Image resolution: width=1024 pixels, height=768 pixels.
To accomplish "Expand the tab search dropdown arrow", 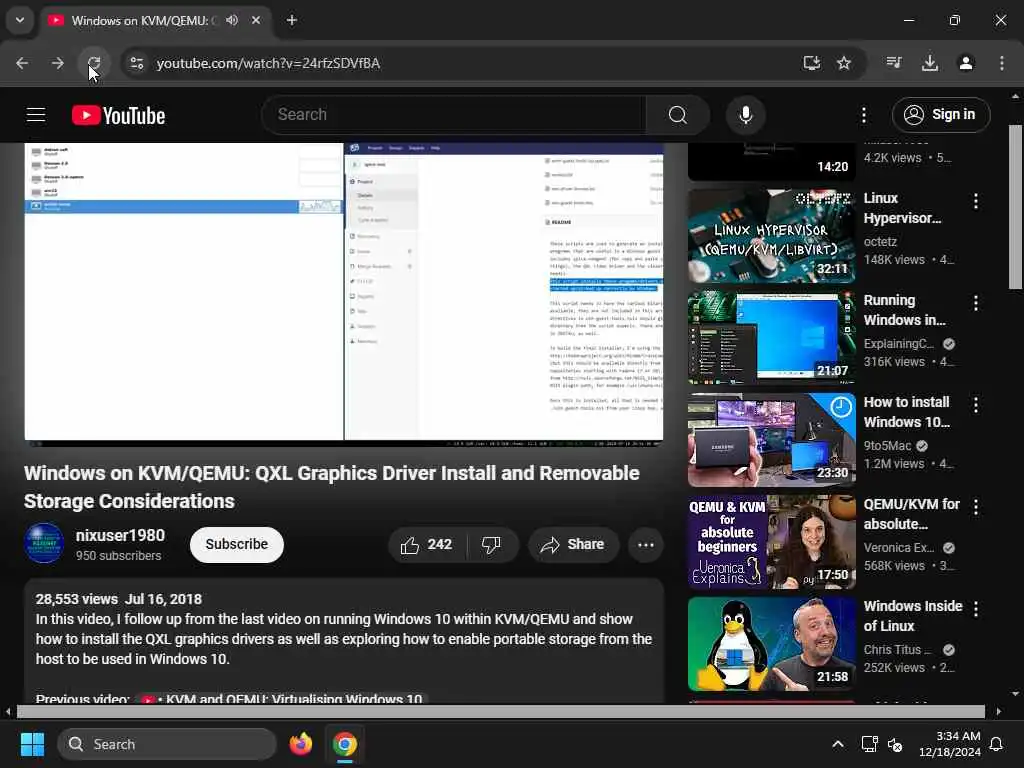I will click(x=20, y=20).
